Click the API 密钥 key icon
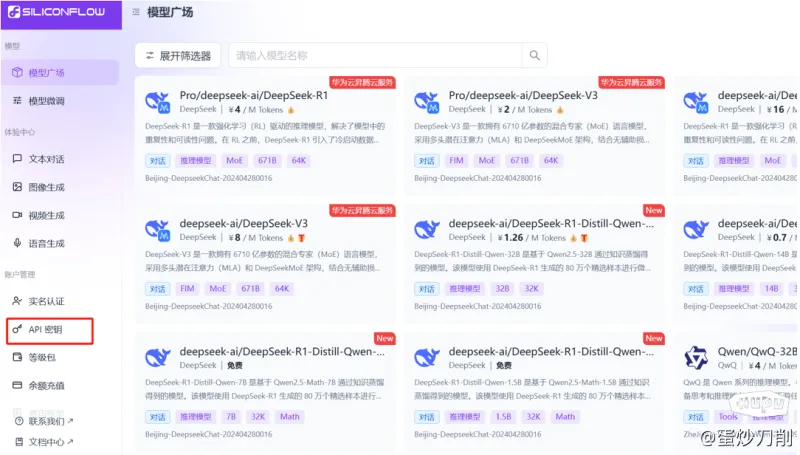800x455 pixels. pos(17,329)
